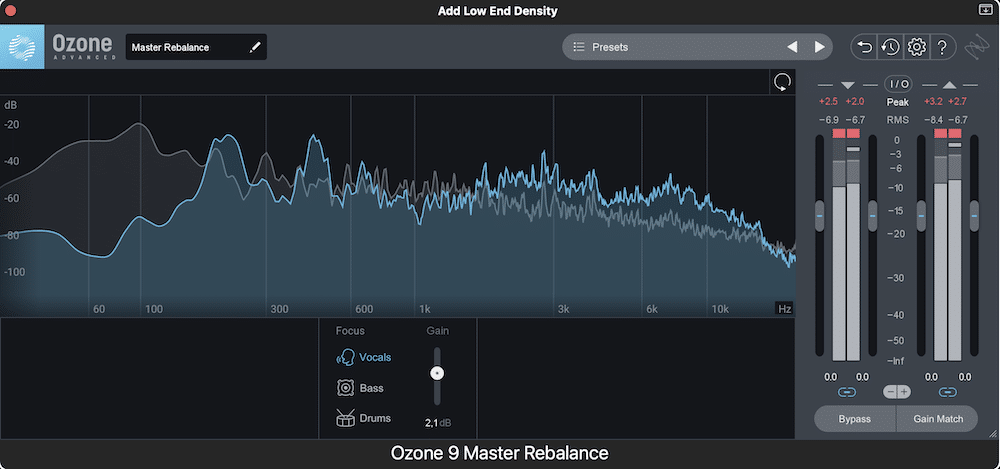Click the RMS label

click(x=897, y=120)
